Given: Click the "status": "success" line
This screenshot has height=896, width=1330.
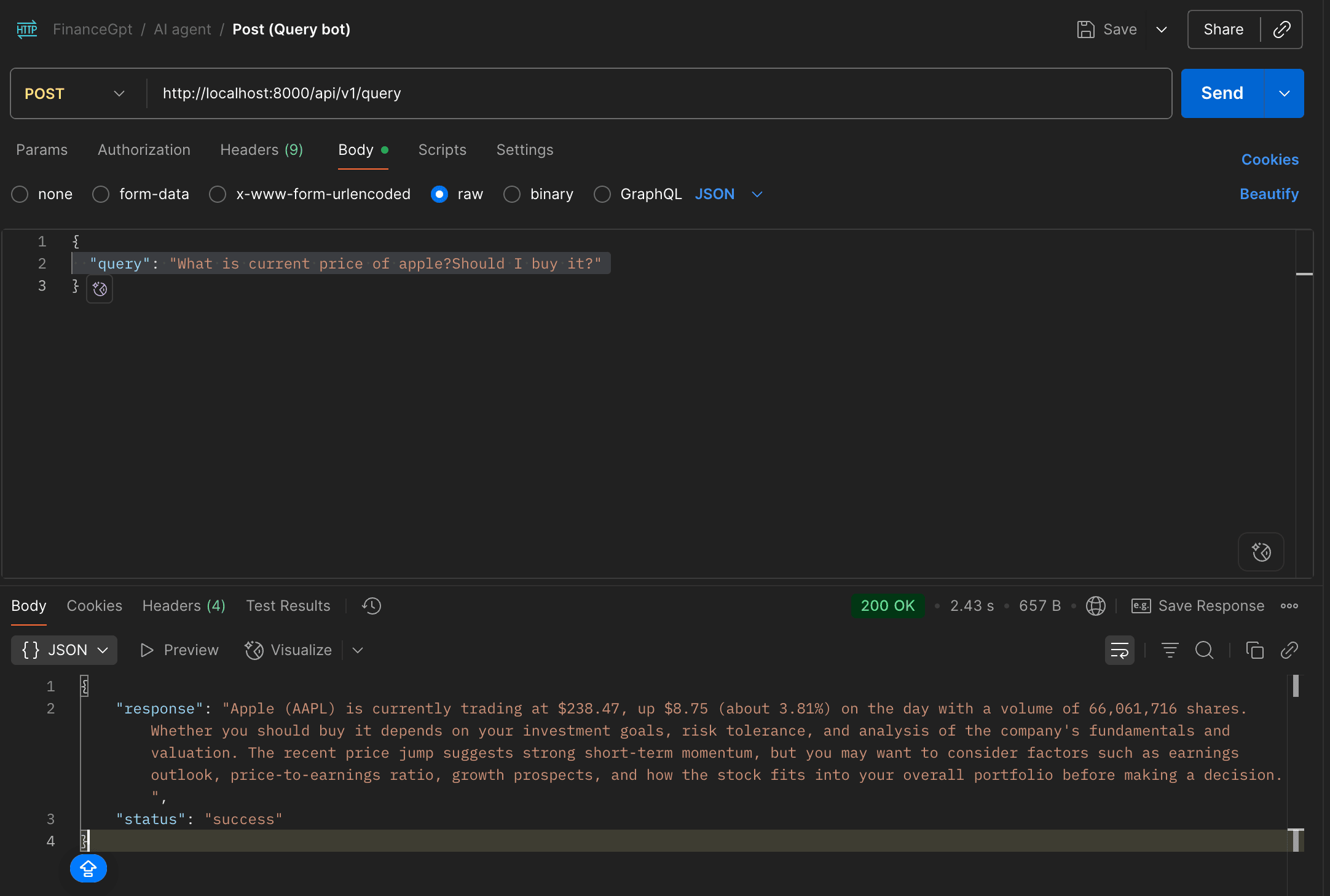Looking at the screenshot, I should 199,819.
